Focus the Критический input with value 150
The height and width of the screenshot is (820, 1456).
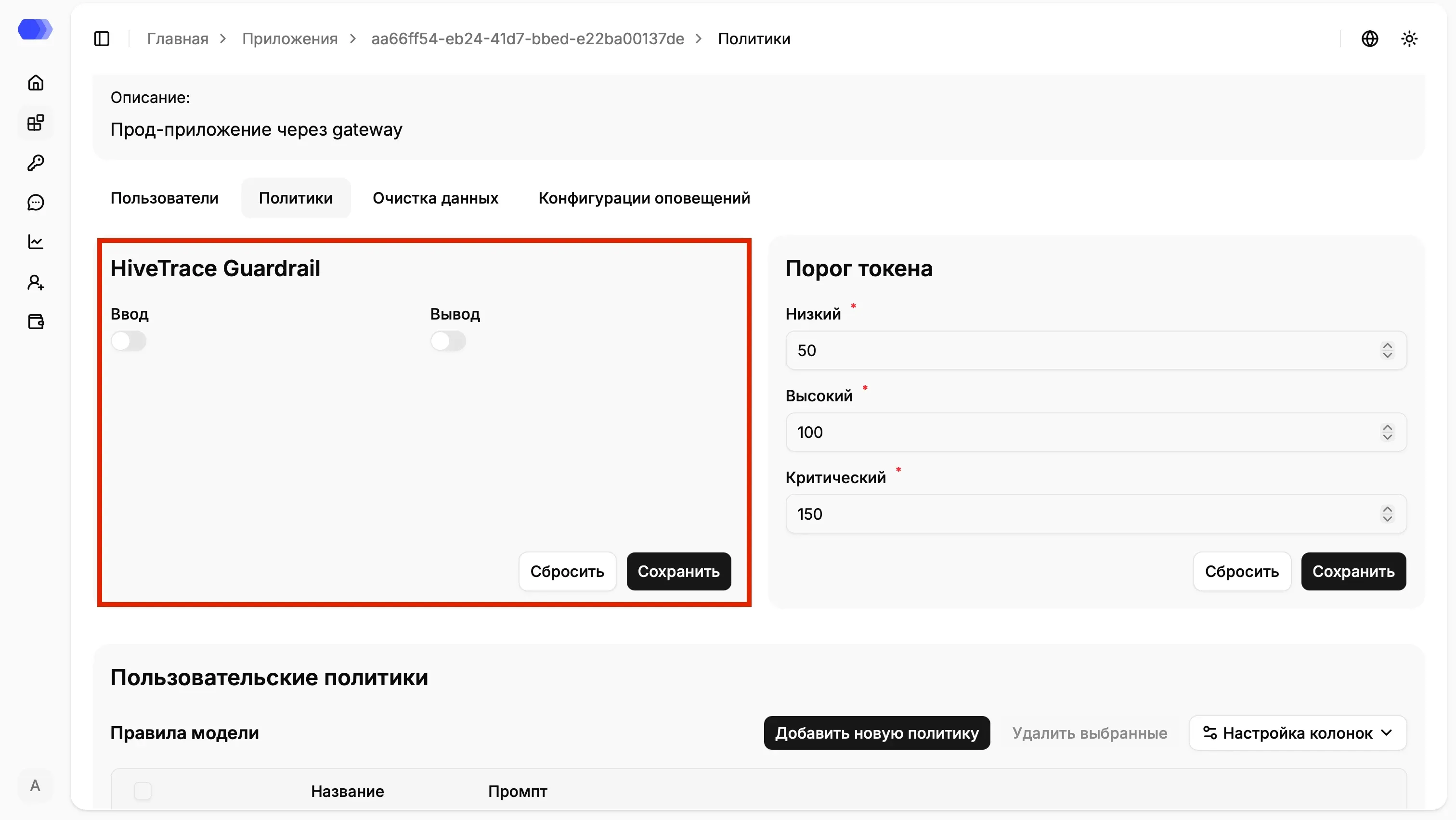[1095, 514]
